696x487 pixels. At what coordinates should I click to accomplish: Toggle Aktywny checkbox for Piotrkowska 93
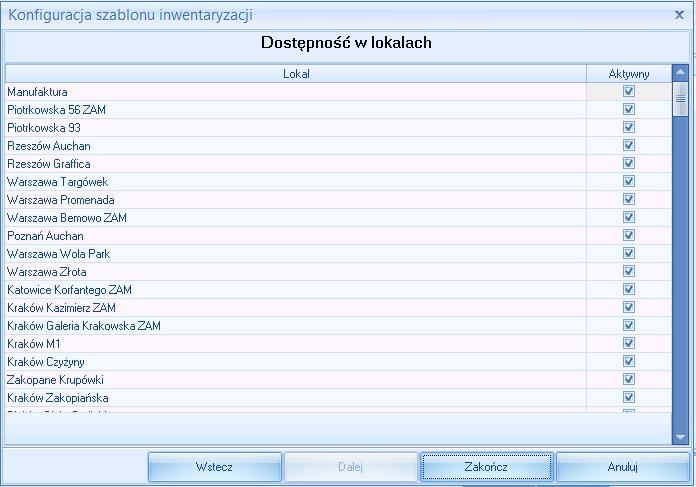[x=629, y=127]
